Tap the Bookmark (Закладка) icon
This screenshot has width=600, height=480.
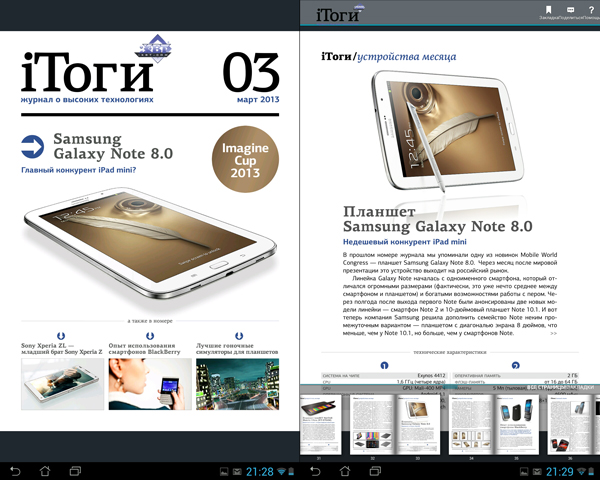(x=548, y=10)
